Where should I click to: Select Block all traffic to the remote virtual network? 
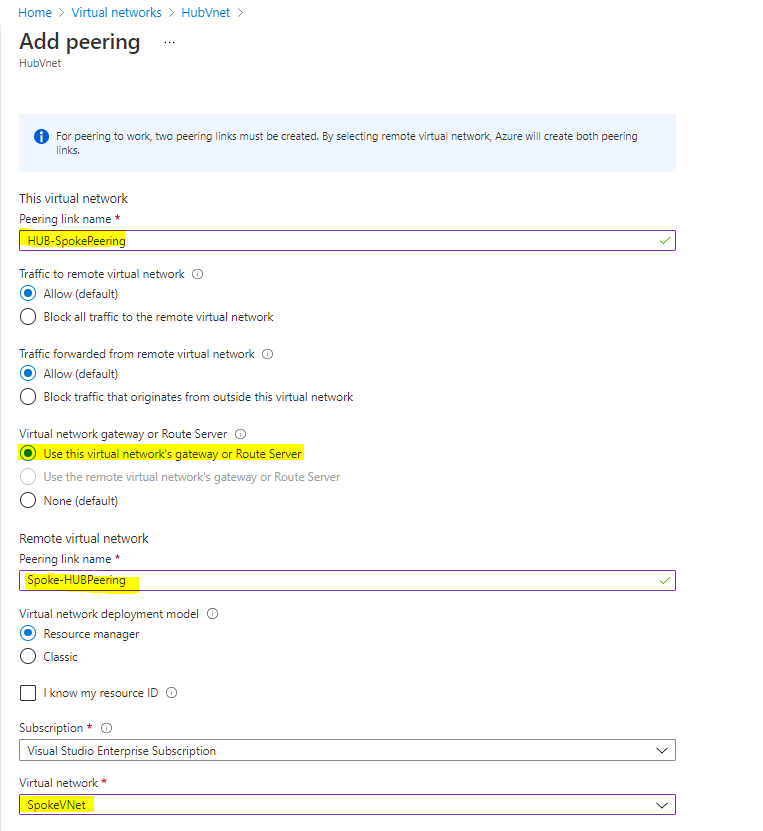pyautogui.click(x=29, y=317)
